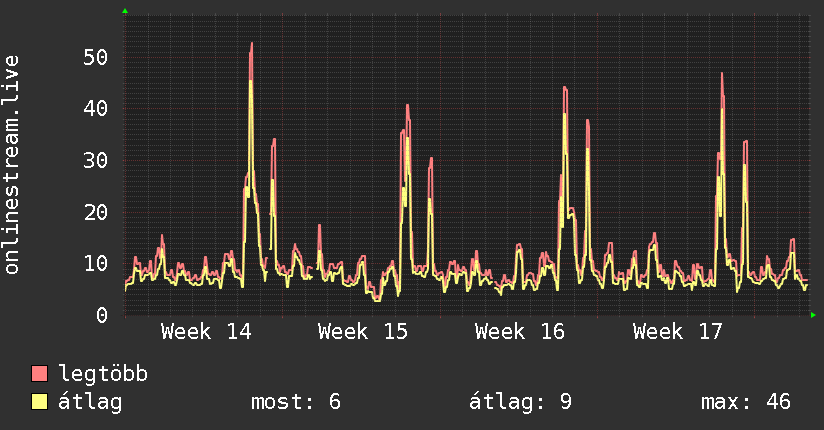Screen dimensions: 824x430
Task: Click the 20 y-axis label
Action: pos(95,212)
